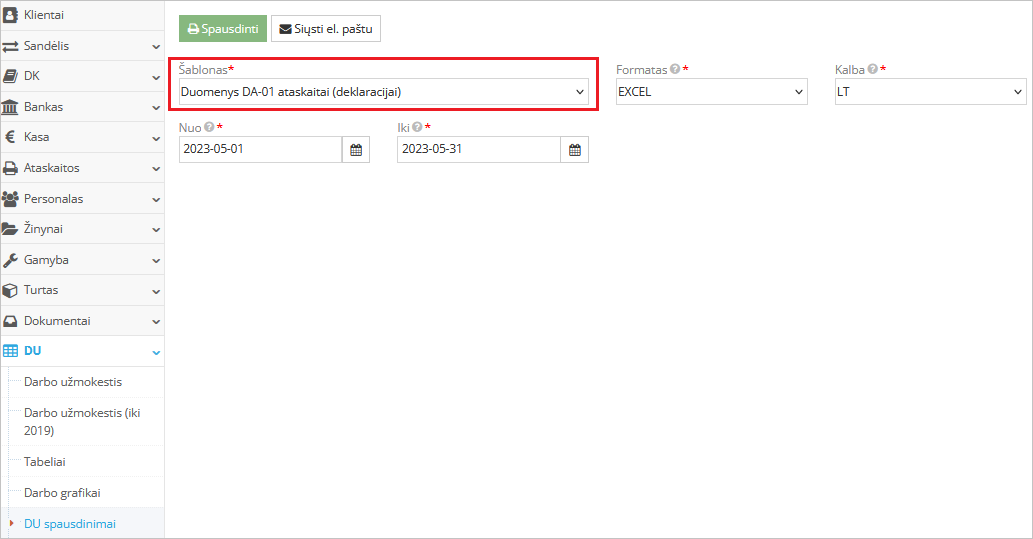This screenshot has height=539, width=1033.
Task: Click help icon beside Formatas label
Action: pos(675,70)
